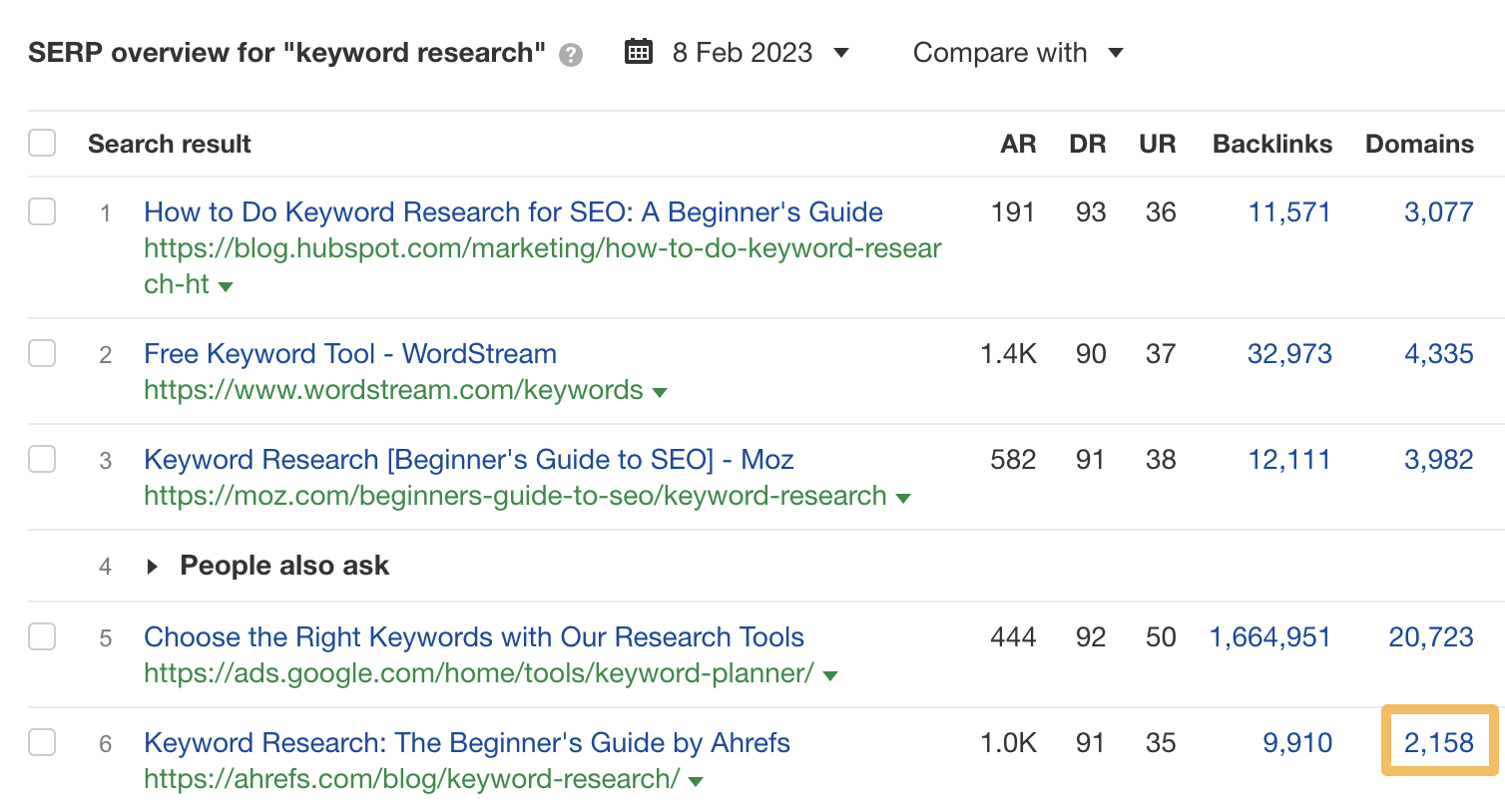This screenshot has width=1505, height=812.
Task: Open HubSpot's keyword research beginner's guide link
Action: 512,211
